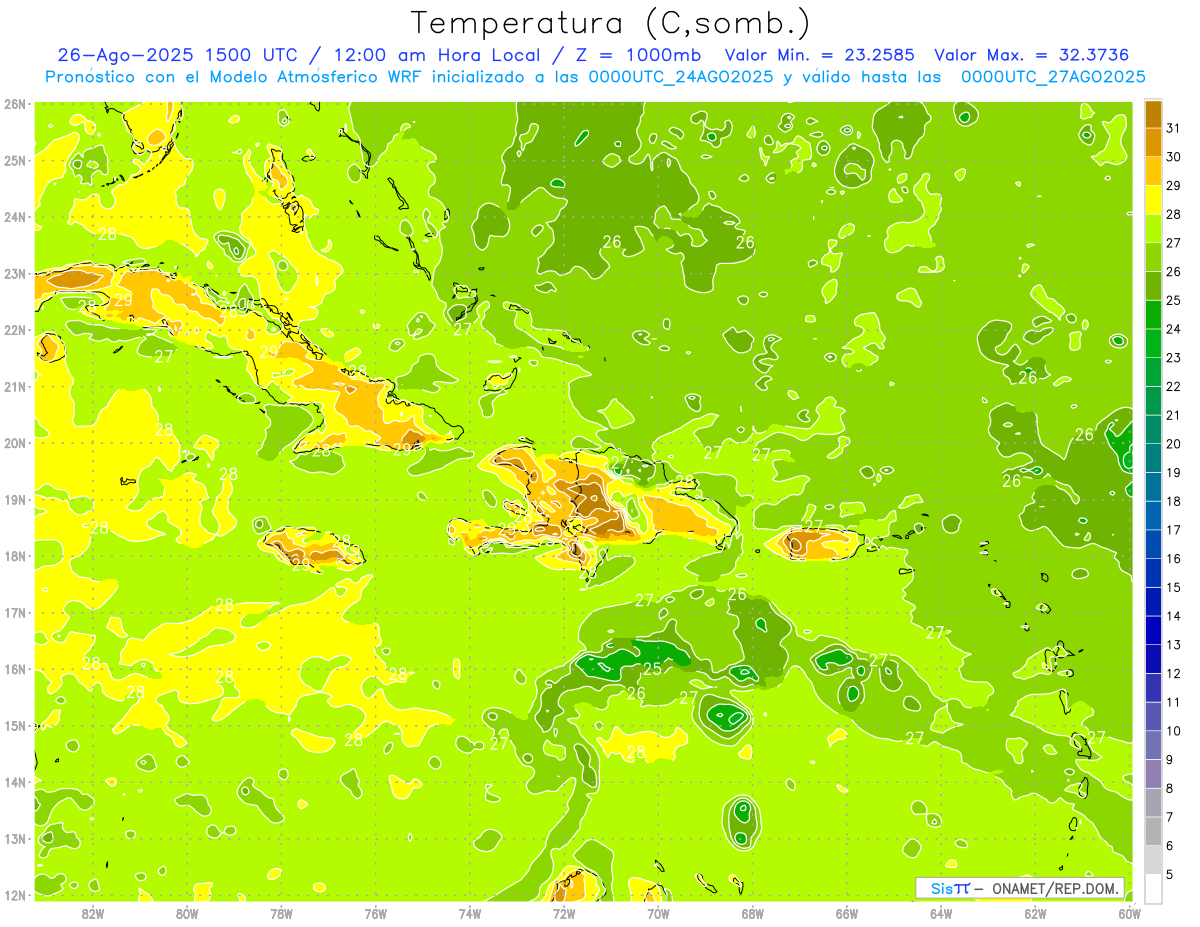Click the brown swatch above colorbar label 31

[1153, 114]
